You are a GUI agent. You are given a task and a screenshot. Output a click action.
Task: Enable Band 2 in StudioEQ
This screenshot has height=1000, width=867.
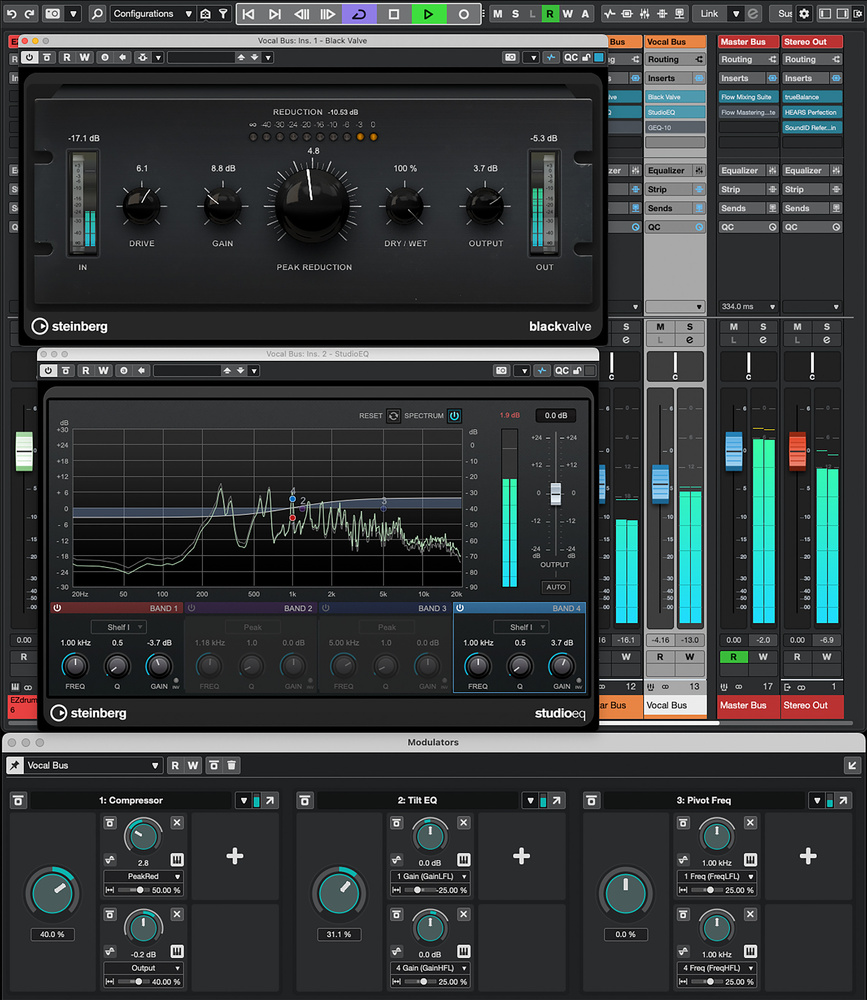click(x=191, y=608)
